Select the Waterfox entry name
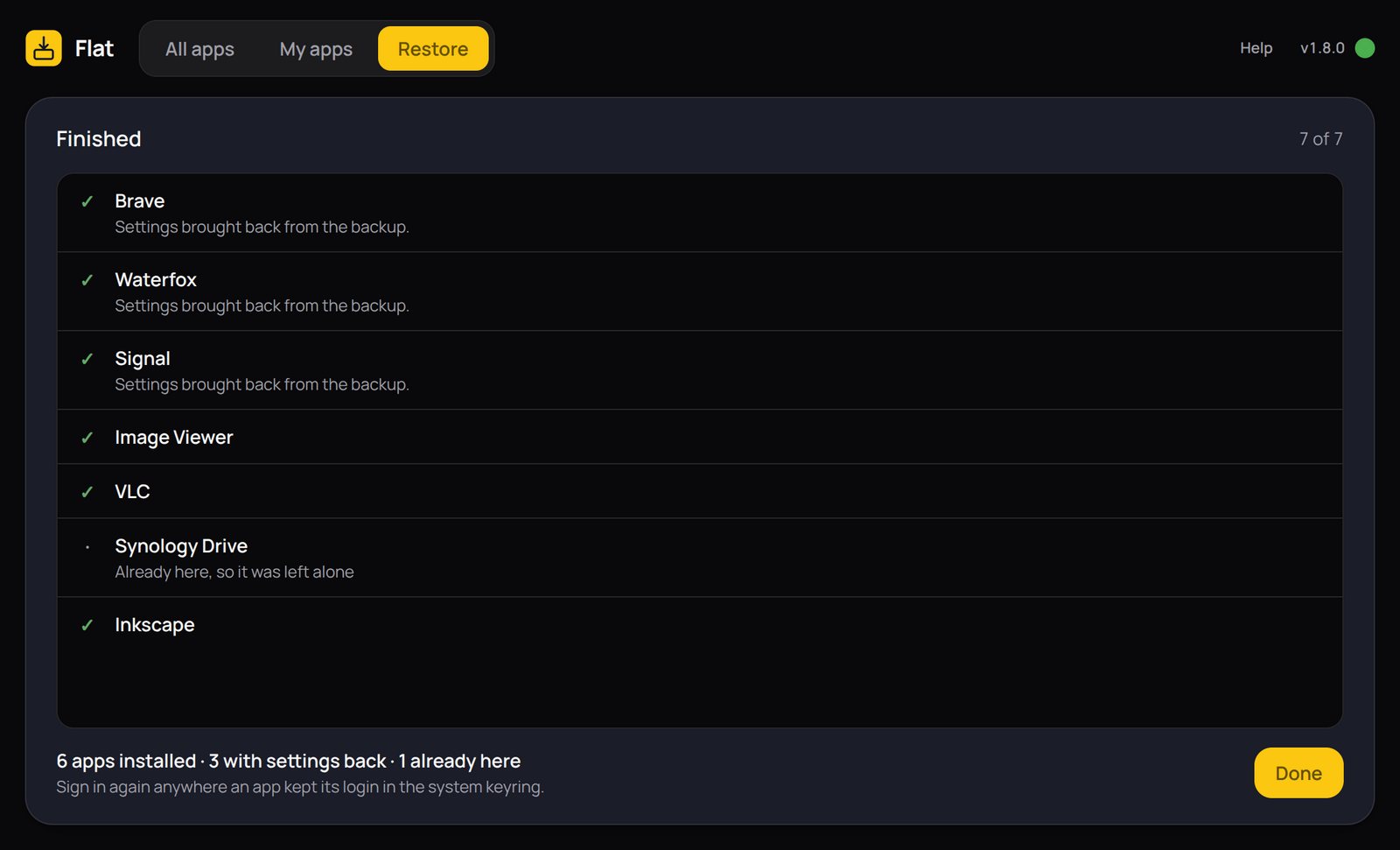 (156, 280)
